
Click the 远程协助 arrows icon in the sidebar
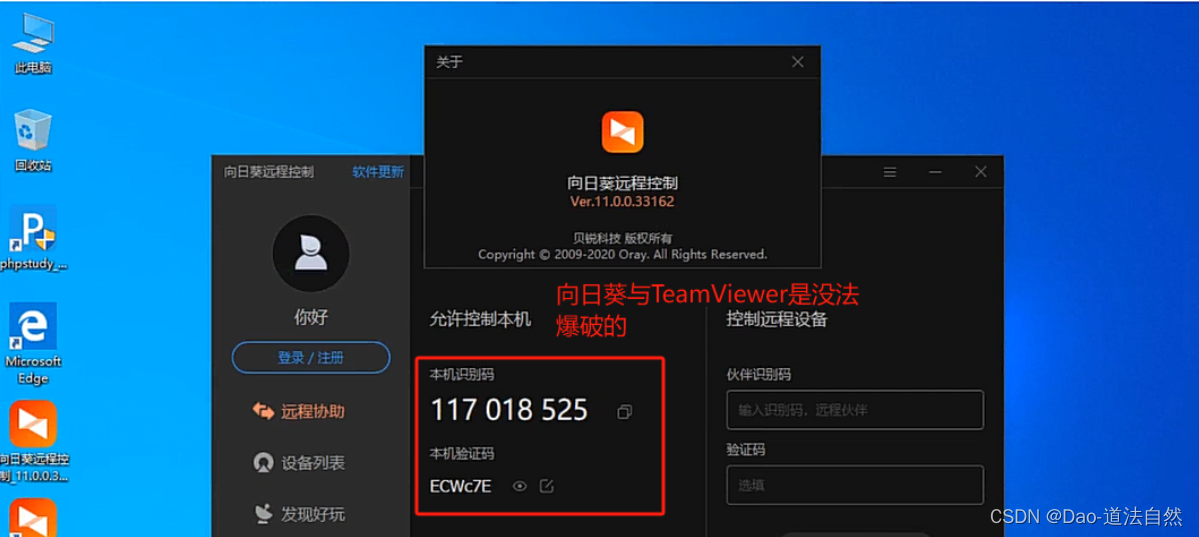[x=263, y=412]
